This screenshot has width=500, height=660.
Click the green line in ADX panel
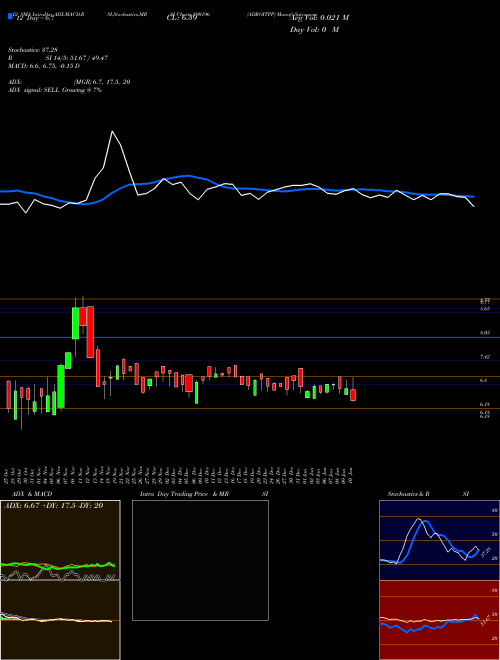(58, 566)
